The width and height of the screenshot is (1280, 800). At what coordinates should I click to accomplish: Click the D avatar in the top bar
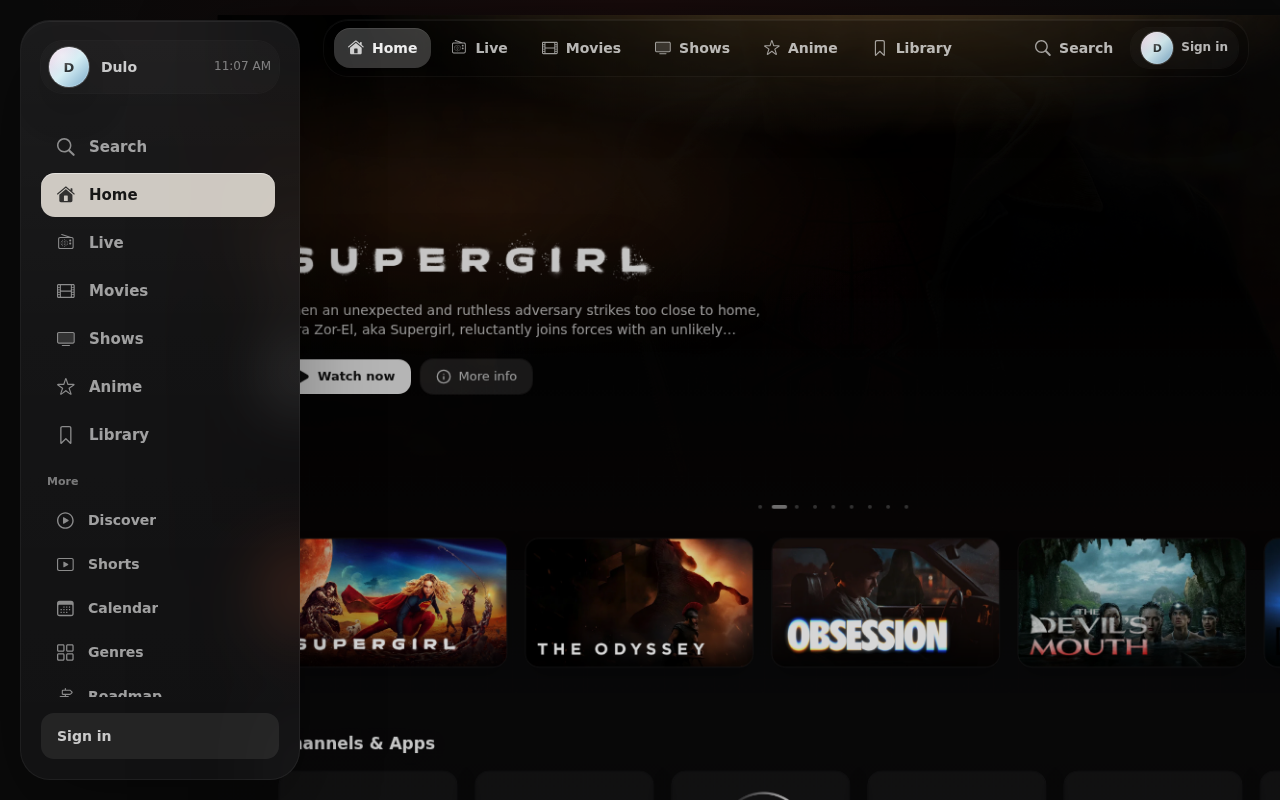coord(1157,48)
